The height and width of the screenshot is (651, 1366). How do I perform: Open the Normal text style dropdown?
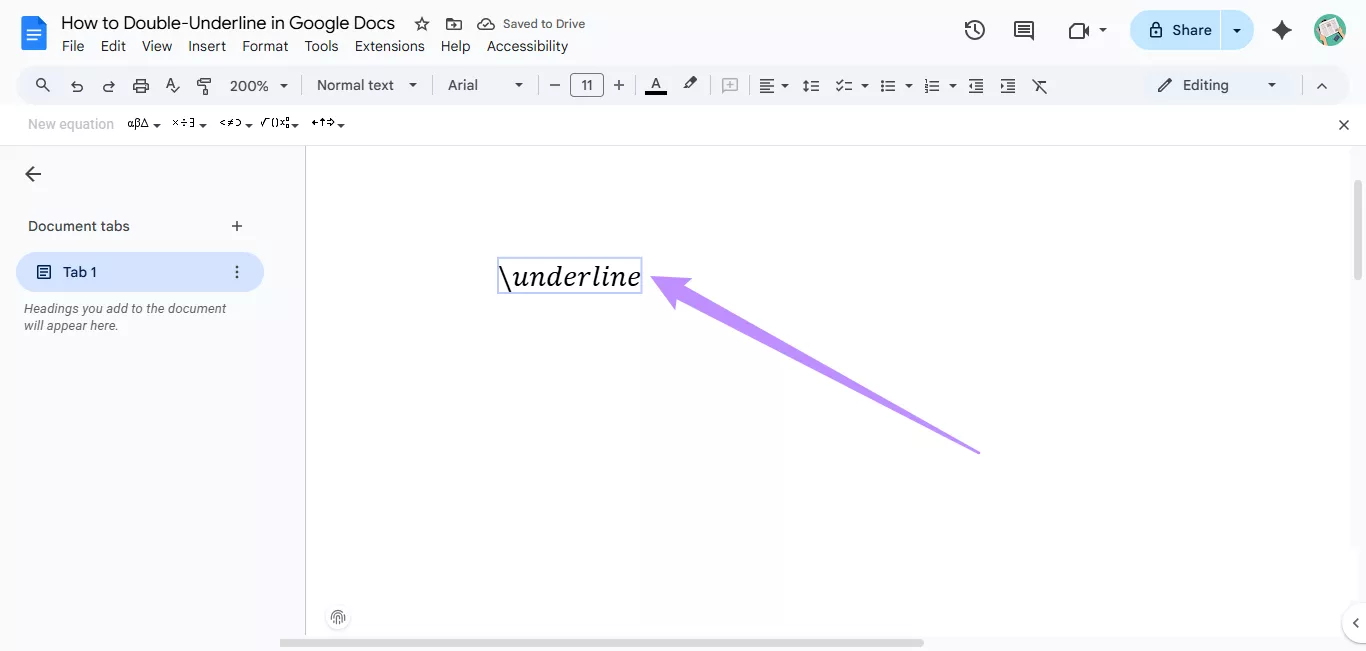click(365, 85)
